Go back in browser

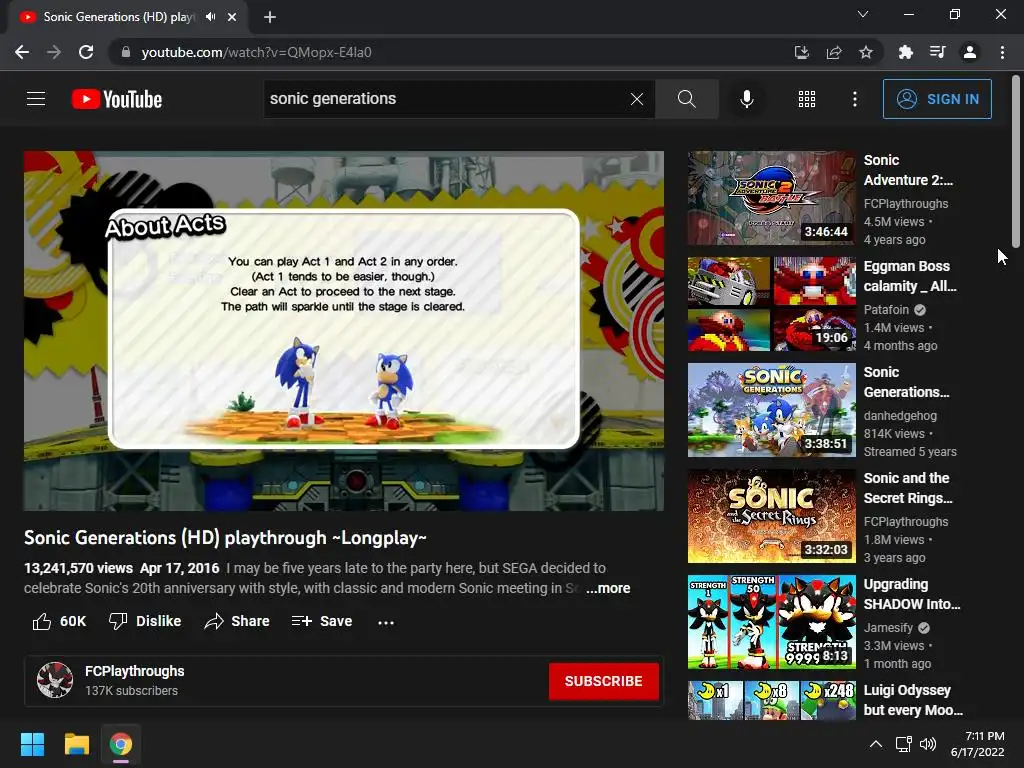tap(22, 52)
